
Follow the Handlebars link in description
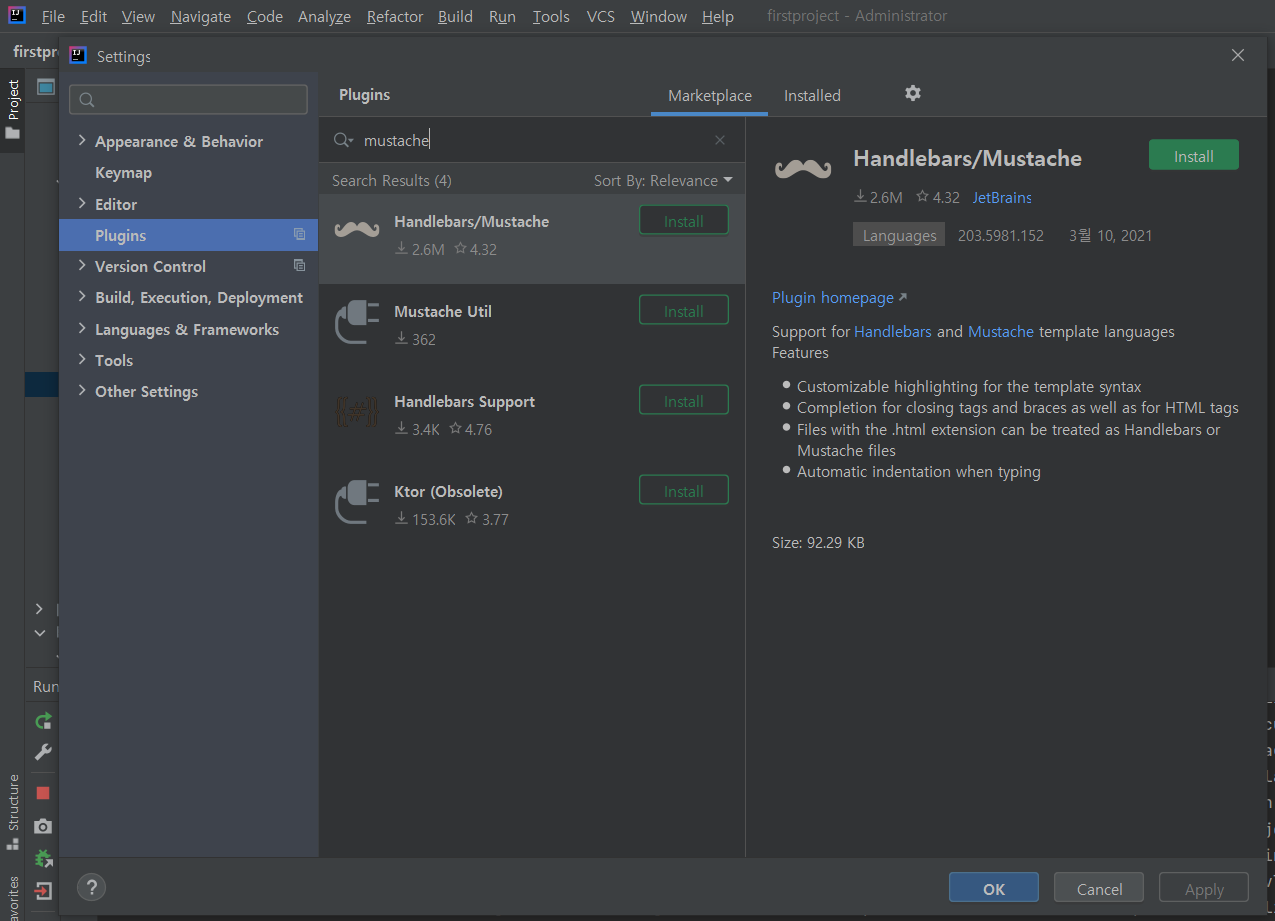[x=893, y=331]
